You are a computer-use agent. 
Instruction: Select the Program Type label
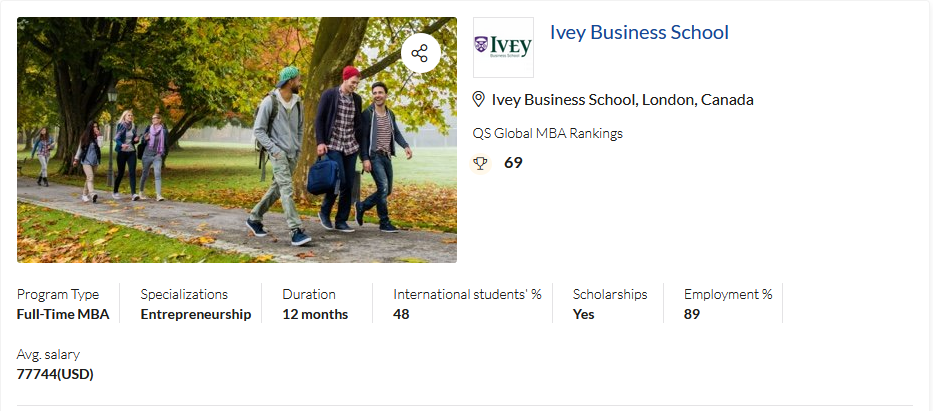[58, 294]
